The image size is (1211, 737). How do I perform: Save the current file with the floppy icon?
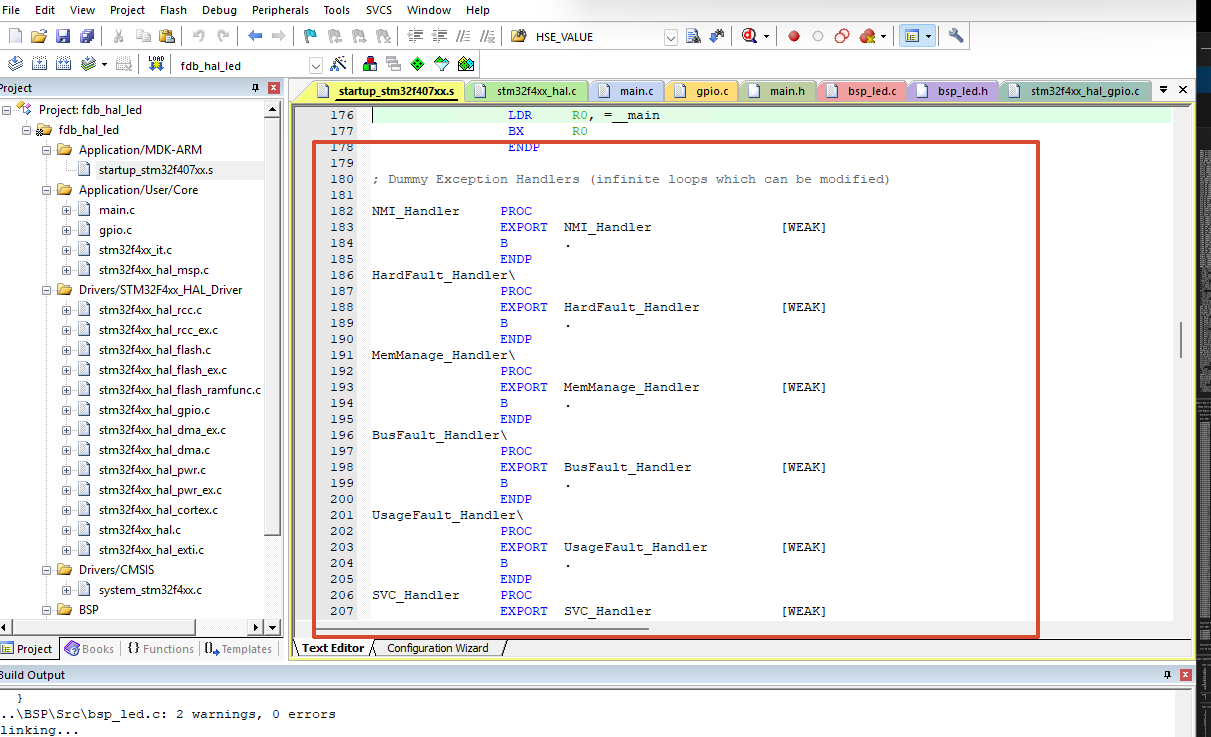pos(63,36)
